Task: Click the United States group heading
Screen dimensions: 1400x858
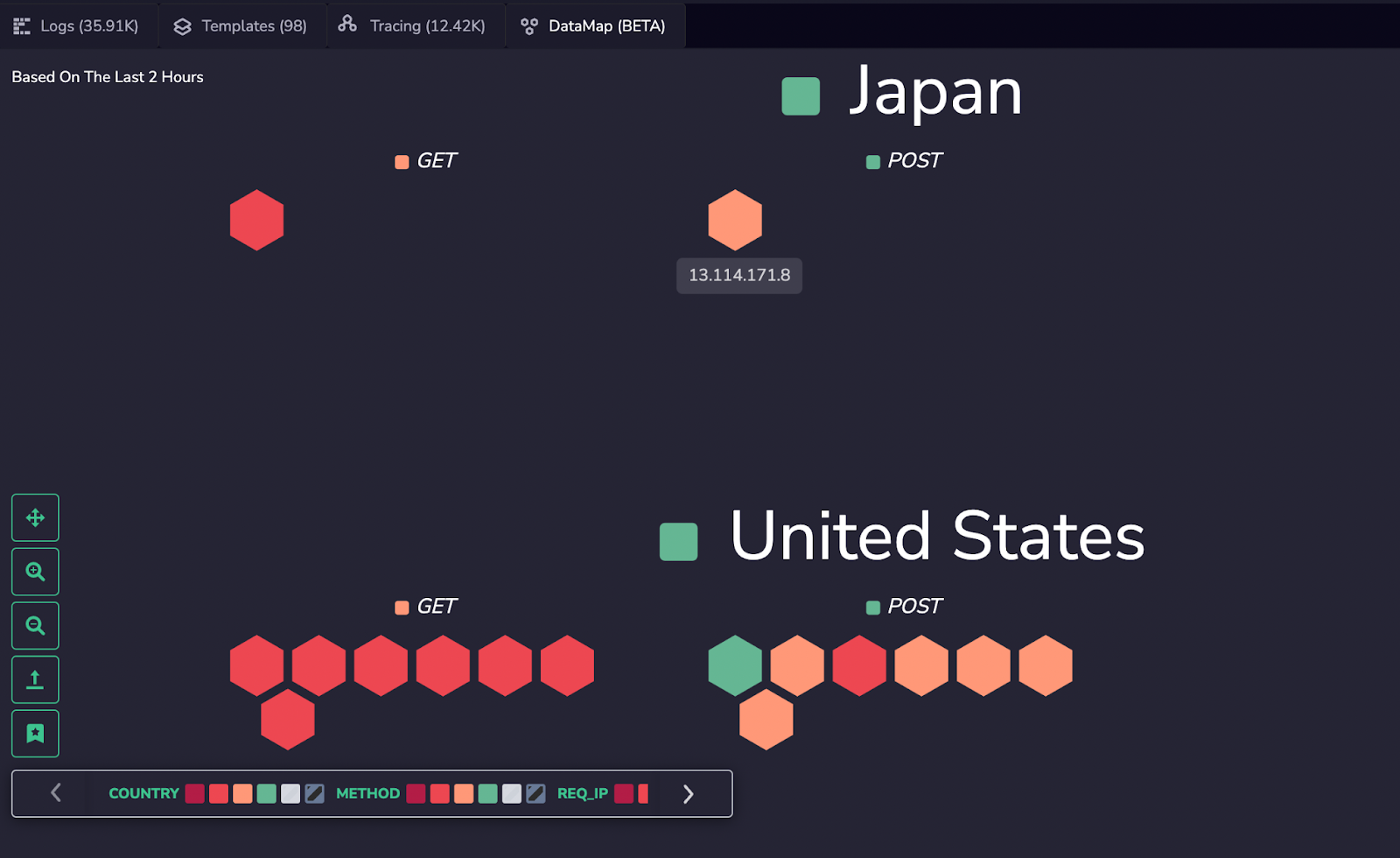Action: (937, 536)
